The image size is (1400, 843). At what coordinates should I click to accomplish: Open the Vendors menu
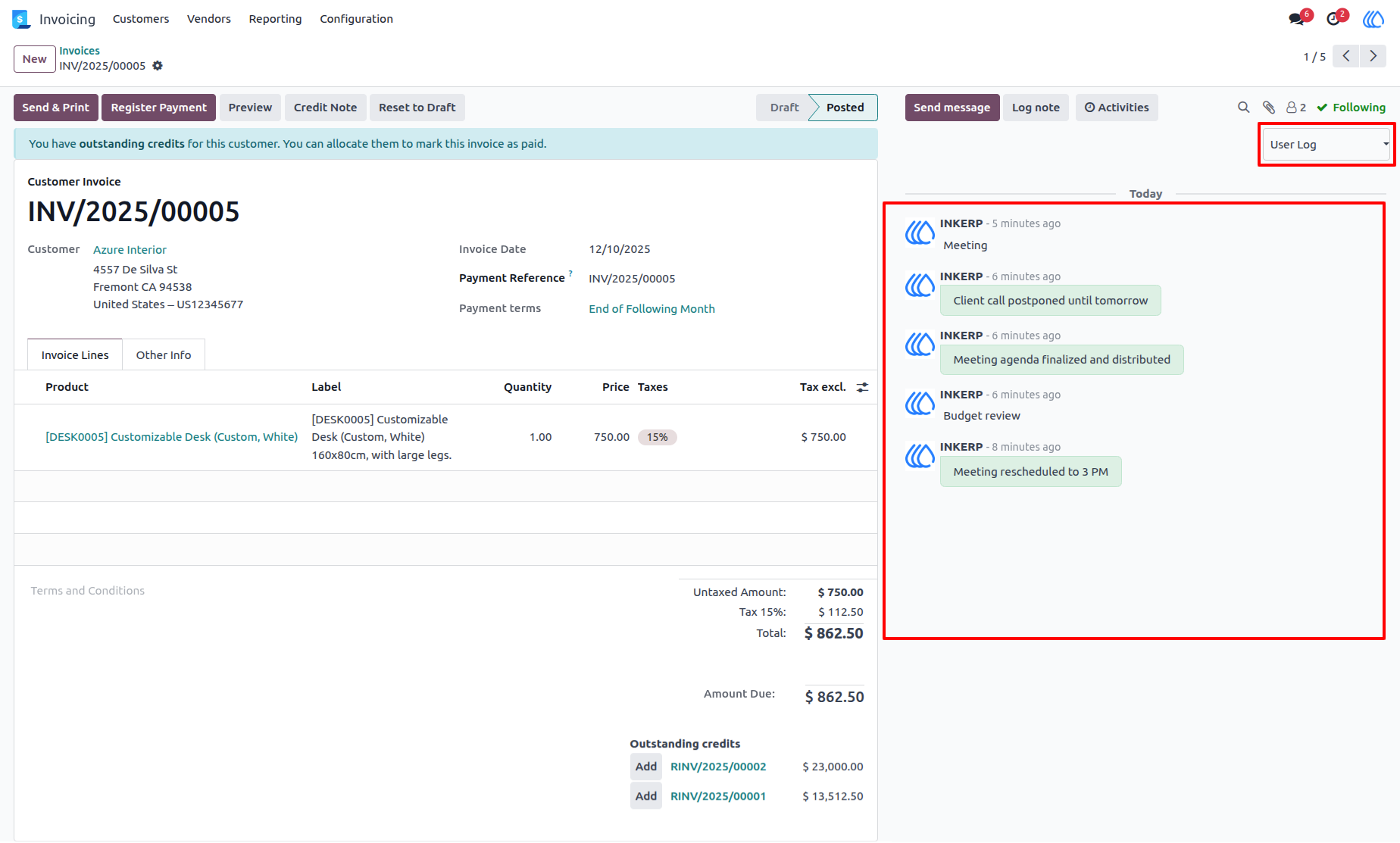(209, 19)
